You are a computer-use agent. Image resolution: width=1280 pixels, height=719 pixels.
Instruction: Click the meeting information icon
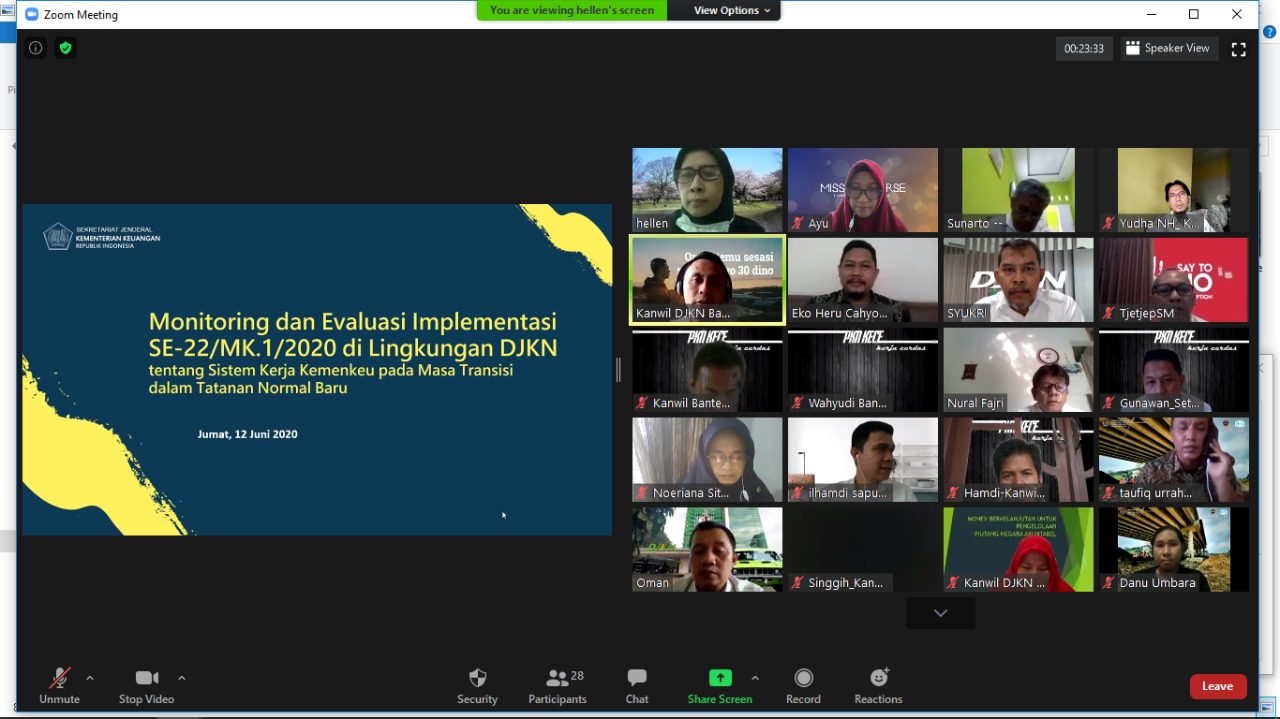coord(36,48)
